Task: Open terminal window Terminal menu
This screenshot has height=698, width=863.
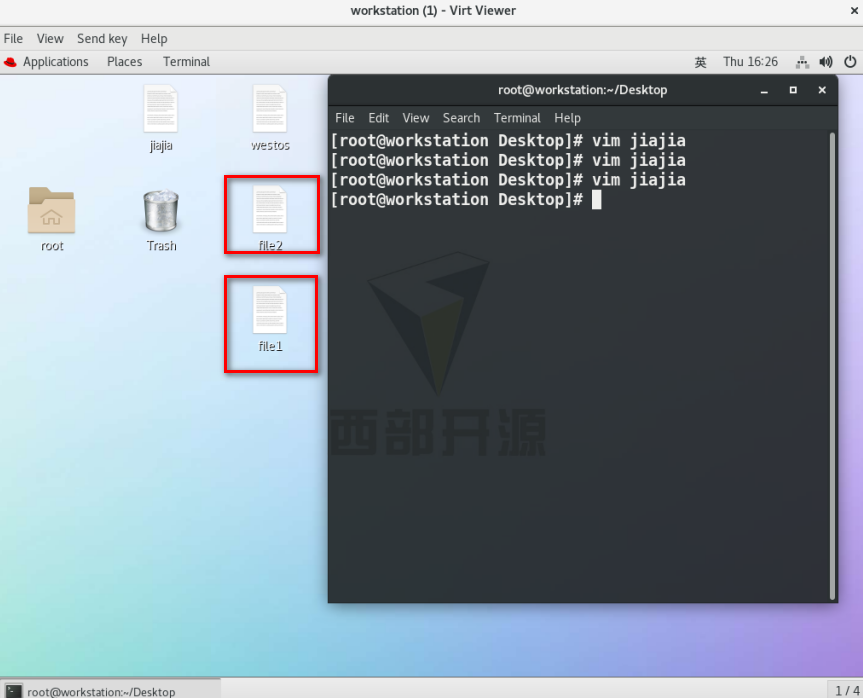Action: pyautogui.click(x=517, y=118)
